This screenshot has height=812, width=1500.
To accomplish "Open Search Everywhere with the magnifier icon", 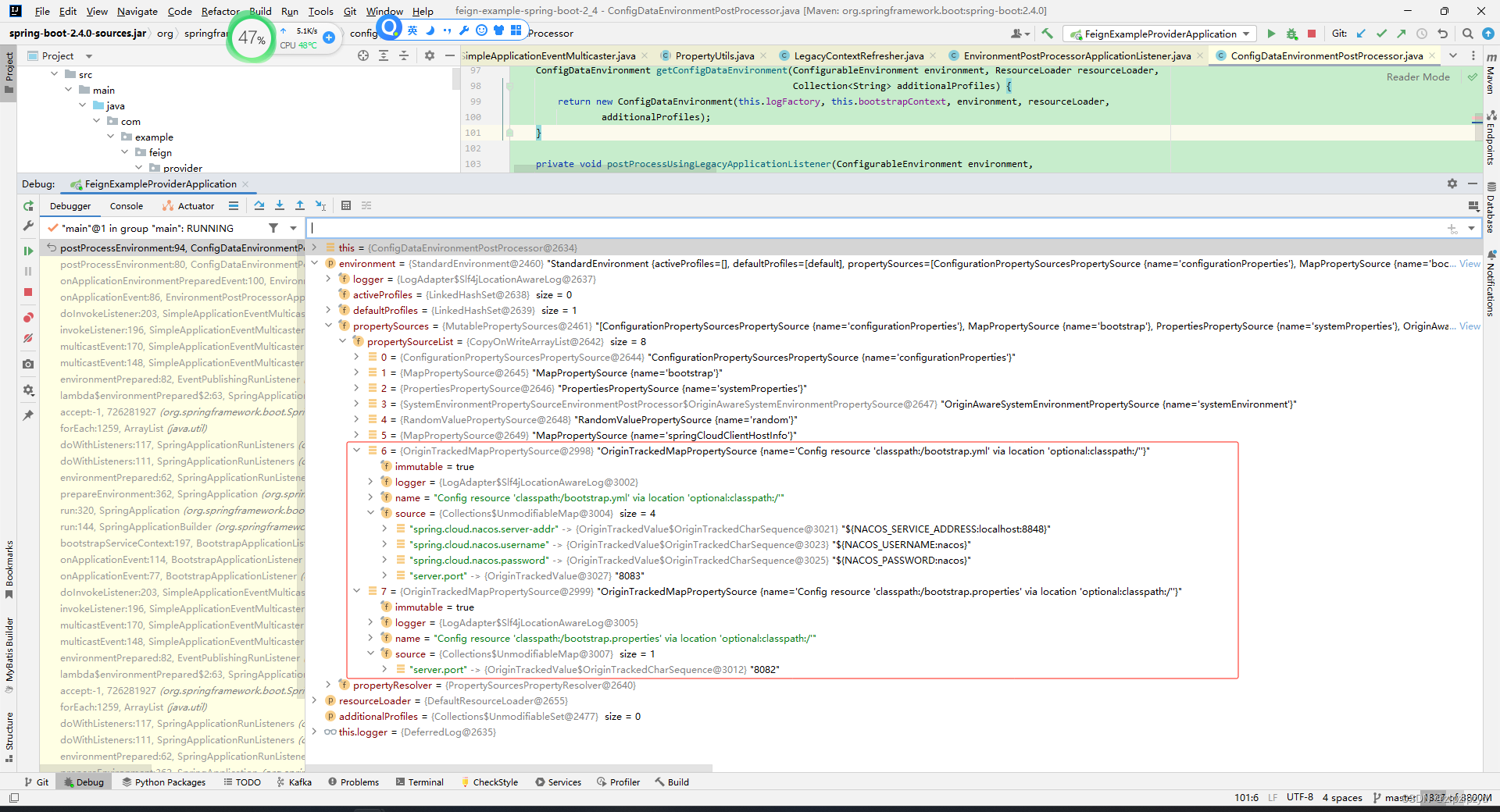I will tap(1468, 34).
